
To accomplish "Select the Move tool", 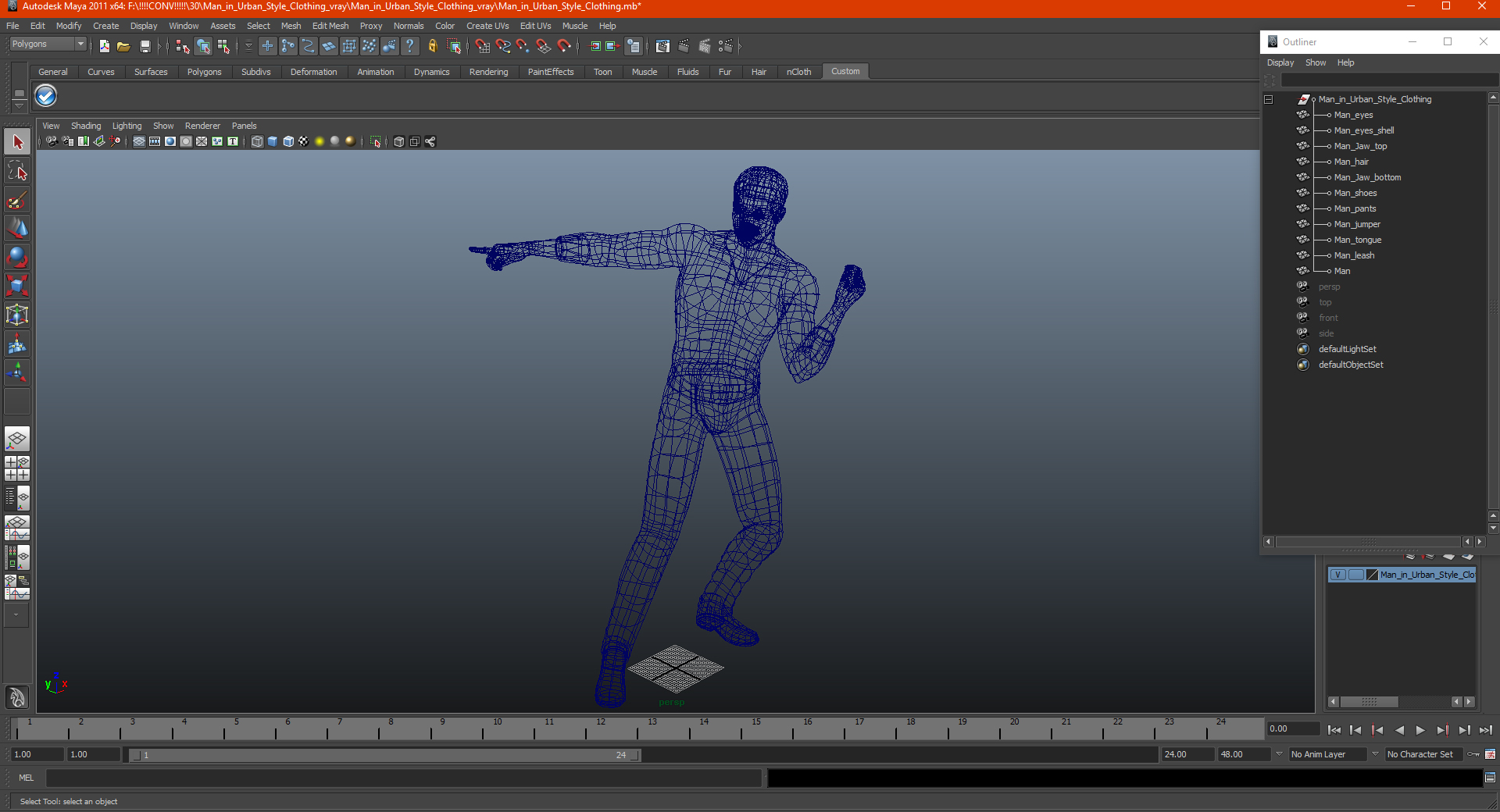I will pos(17,229).
